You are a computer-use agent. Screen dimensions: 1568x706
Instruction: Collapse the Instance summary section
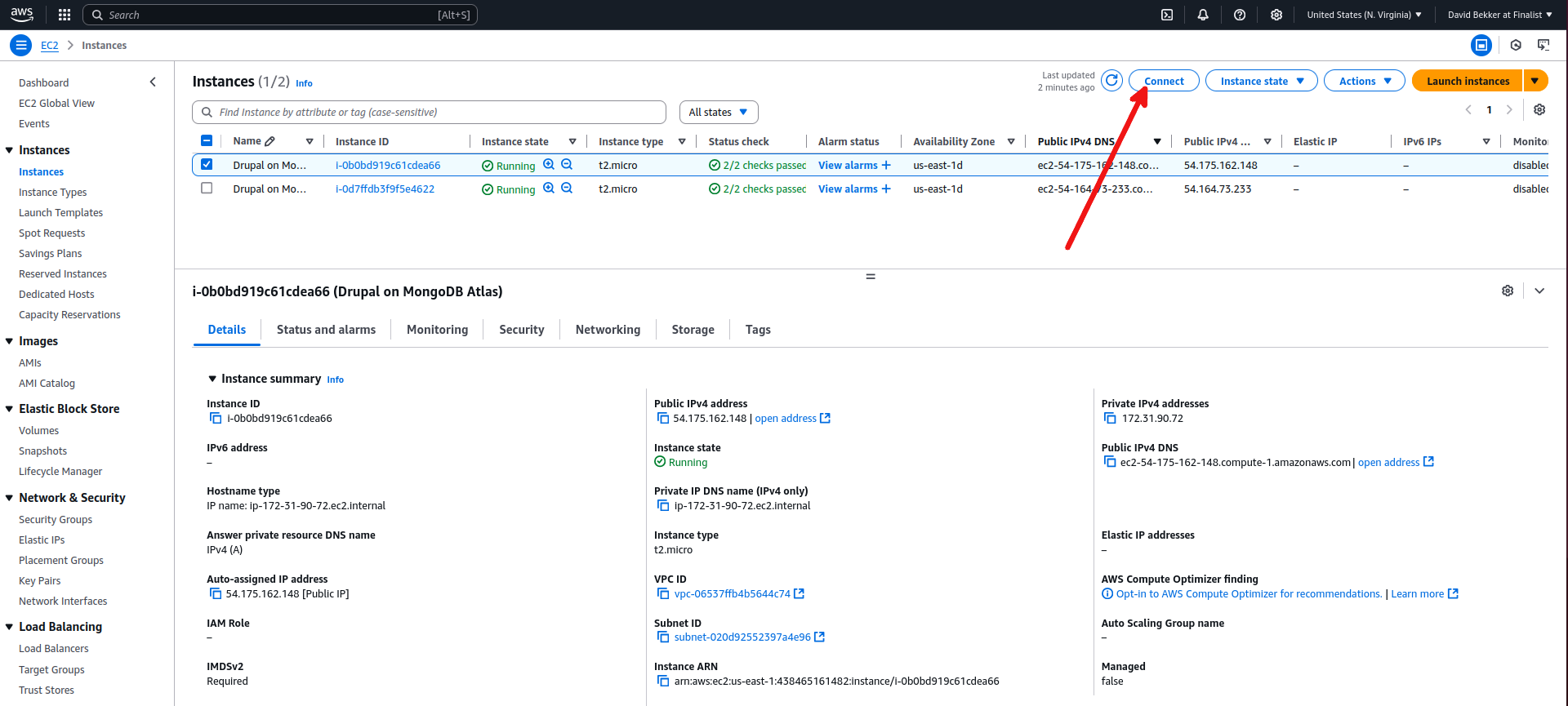(x=212, y=379)
